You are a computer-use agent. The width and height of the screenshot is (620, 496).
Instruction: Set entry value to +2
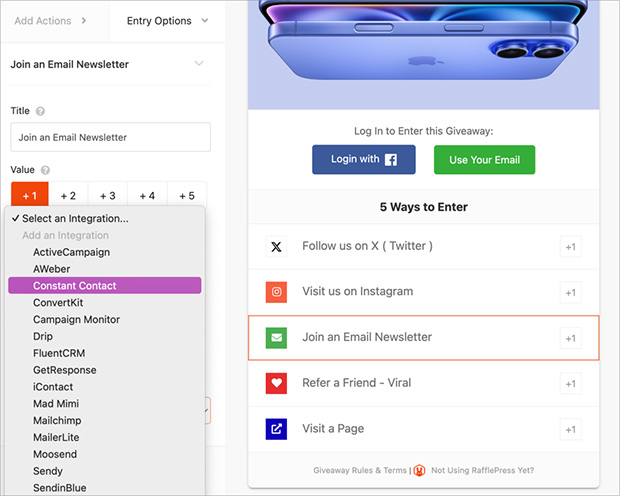[x=68, y=195]
